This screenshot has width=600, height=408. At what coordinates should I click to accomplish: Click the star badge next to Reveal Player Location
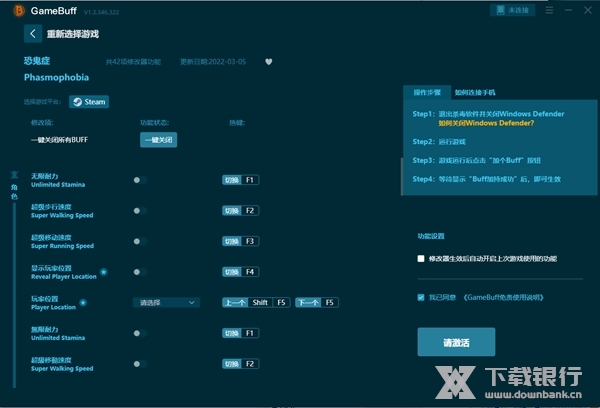click(x=104, y=272)
